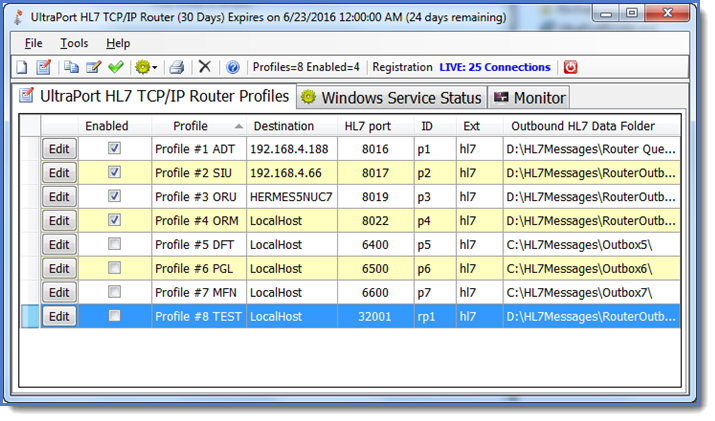Click the green gear service toolbar icon

[x=142, y=67]
